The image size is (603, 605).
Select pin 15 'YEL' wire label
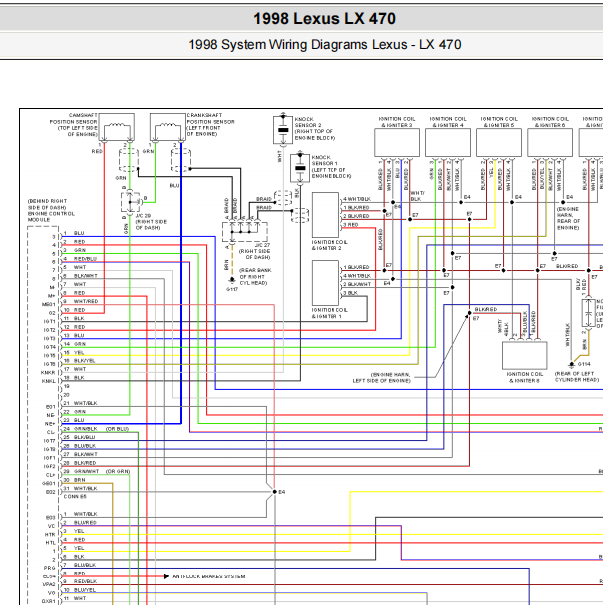point(79,353)
